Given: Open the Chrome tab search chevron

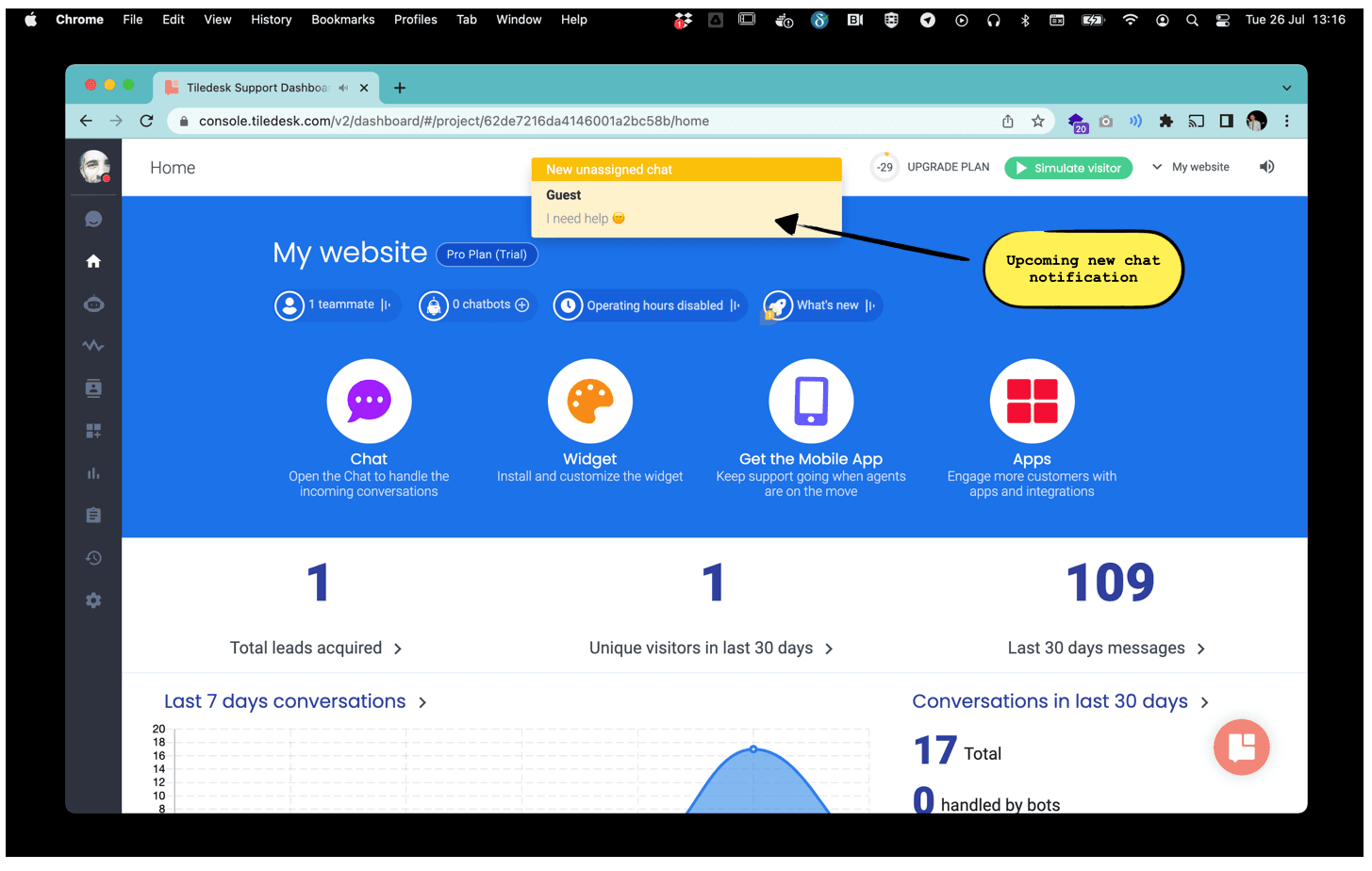Looking at the screenshot, I should tap(1286, 88).
